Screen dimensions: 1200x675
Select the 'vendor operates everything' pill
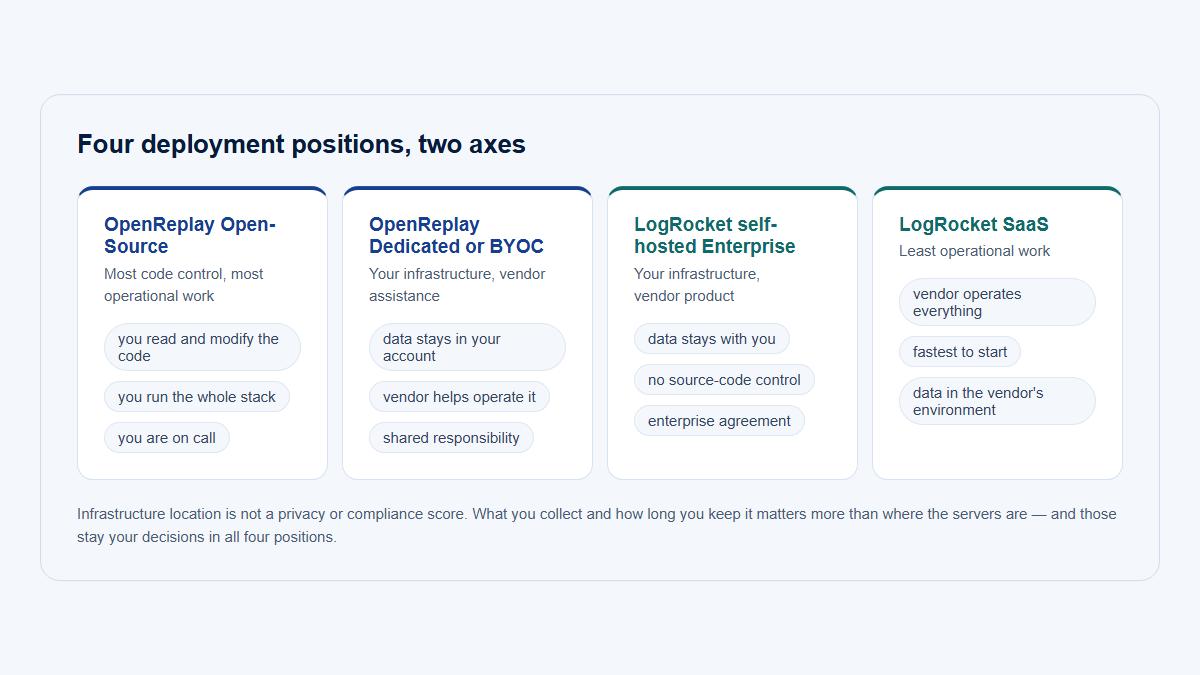click(997, 302)
